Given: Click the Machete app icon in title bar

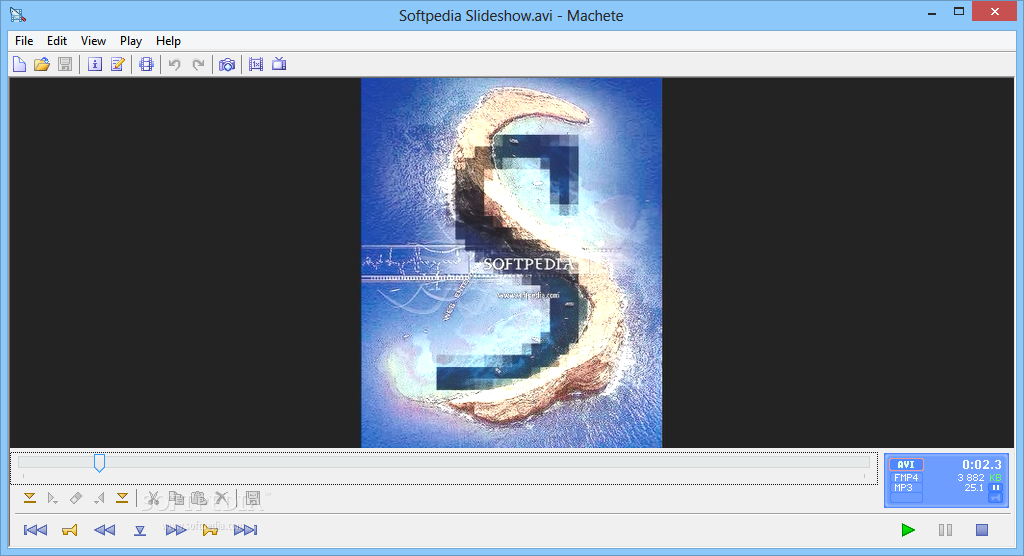Looking at the screenshot, I should (x=18, y=14).
